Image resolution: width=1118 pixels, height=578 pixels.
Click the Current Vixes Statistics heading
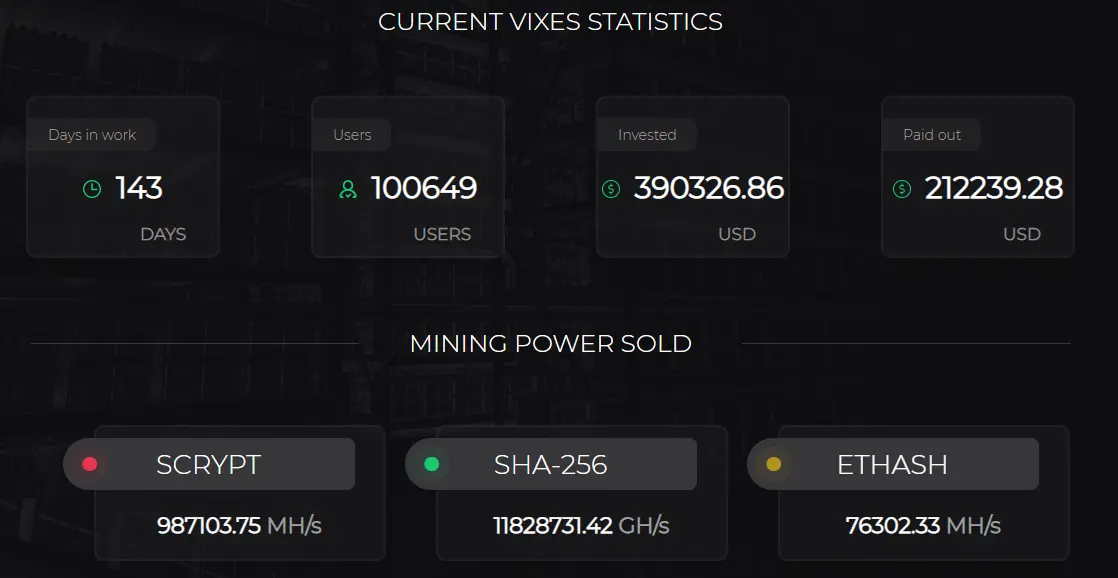pos(550,21)
